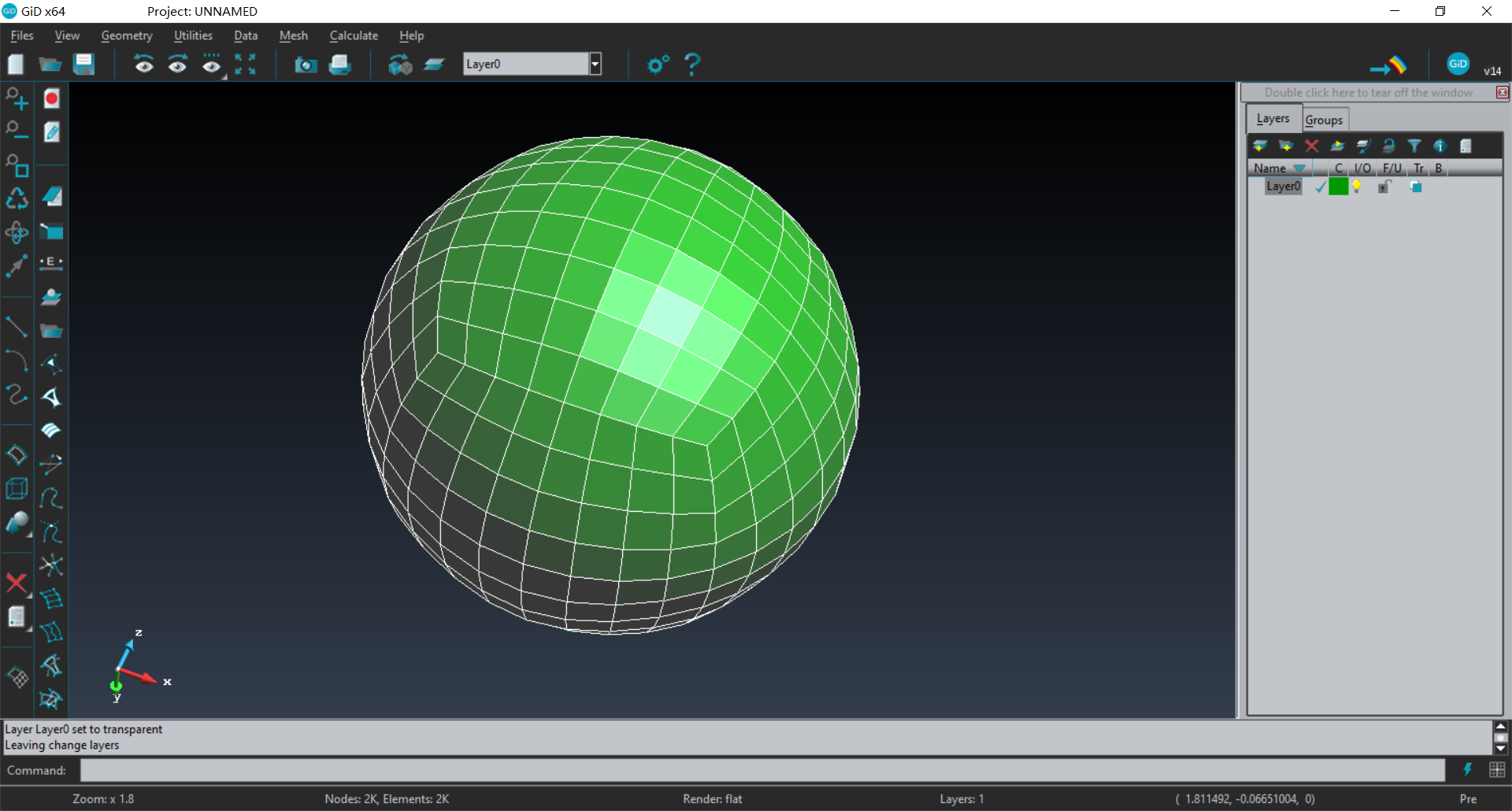Select the Zoom out tool
This screenshot has height=811, width=1512.
click(17, 131)
